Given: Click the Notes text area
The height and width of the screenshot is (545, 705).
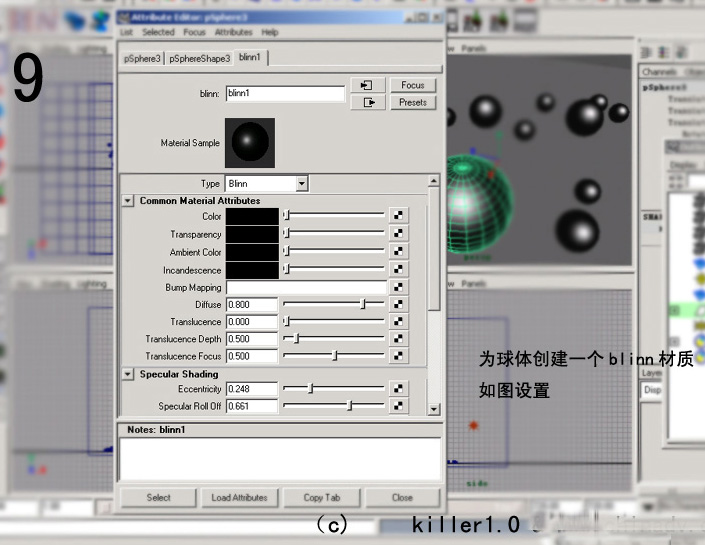Looking at the screenshot, I should pyautogui.click(x=280, y=459).
